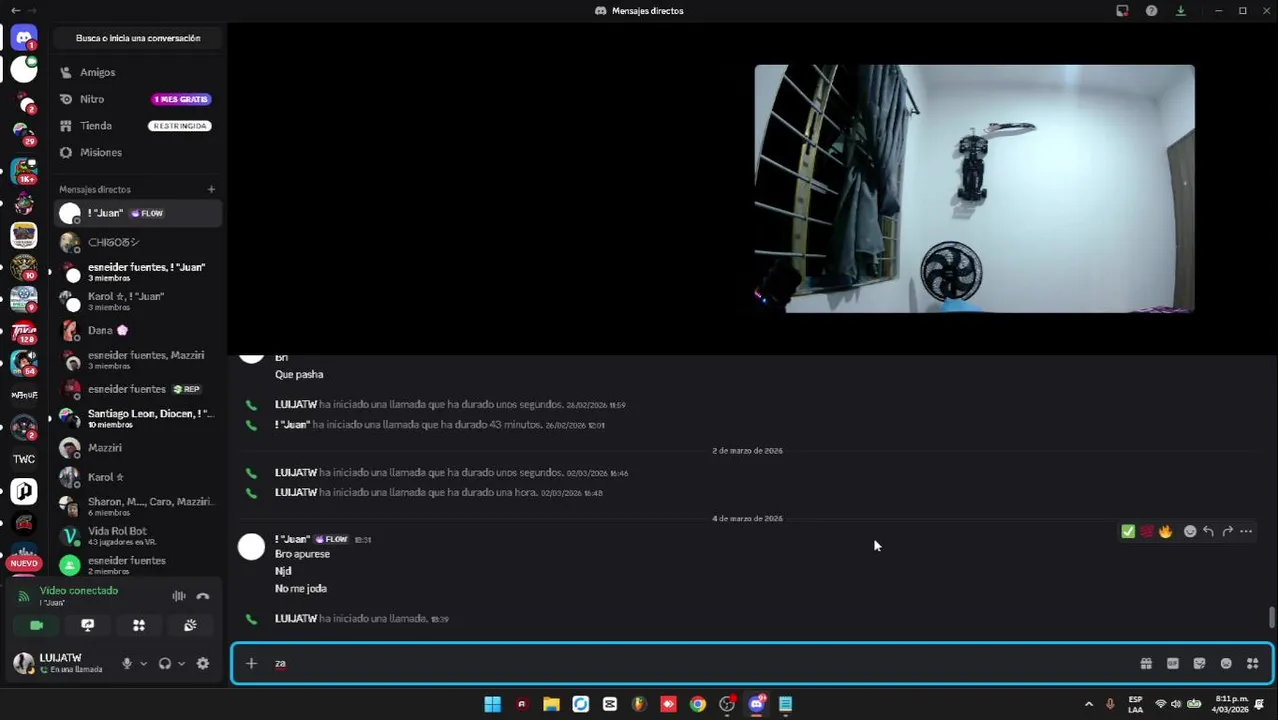Click the search or start conversation box
Image resolution: width=1278 pixels, height=720 pixels.
[x=138, y=38]
